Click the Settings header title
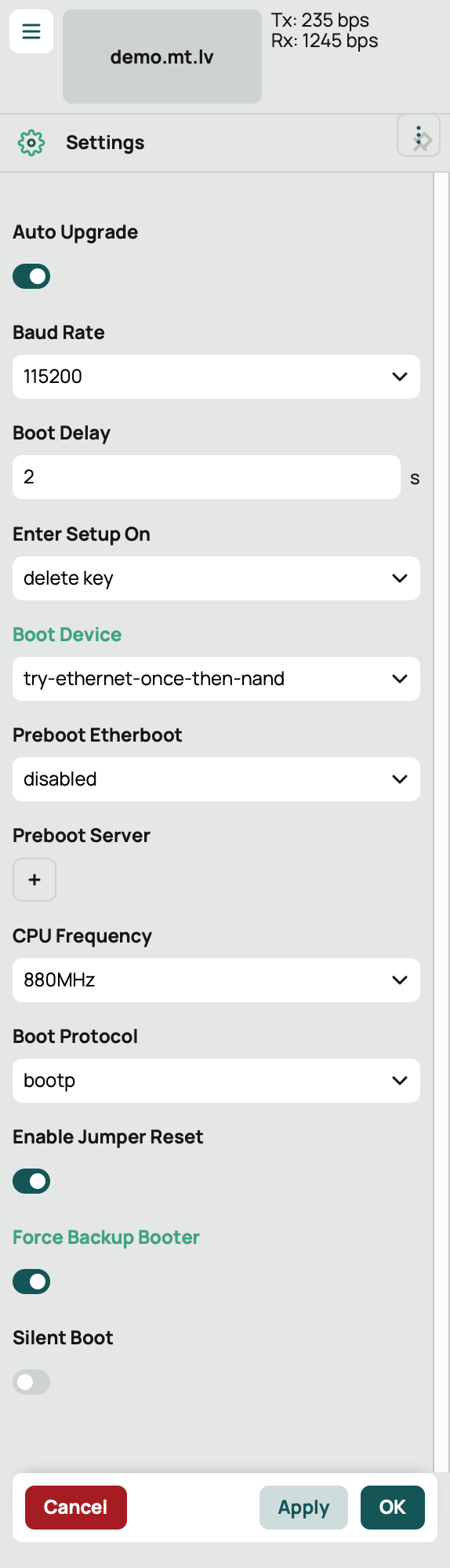This screenshot has height=1568, width=450. click(x=105, y=143)
